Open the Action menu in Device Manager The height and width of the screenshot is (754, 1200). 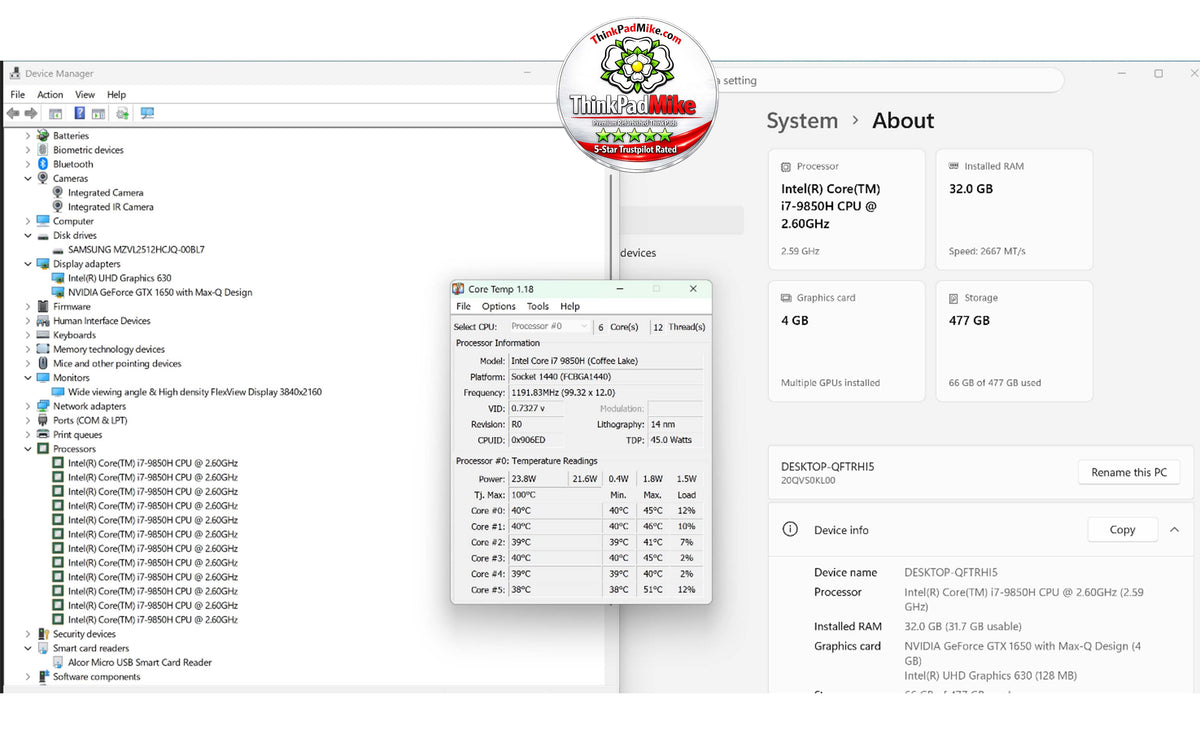point(50,95)
